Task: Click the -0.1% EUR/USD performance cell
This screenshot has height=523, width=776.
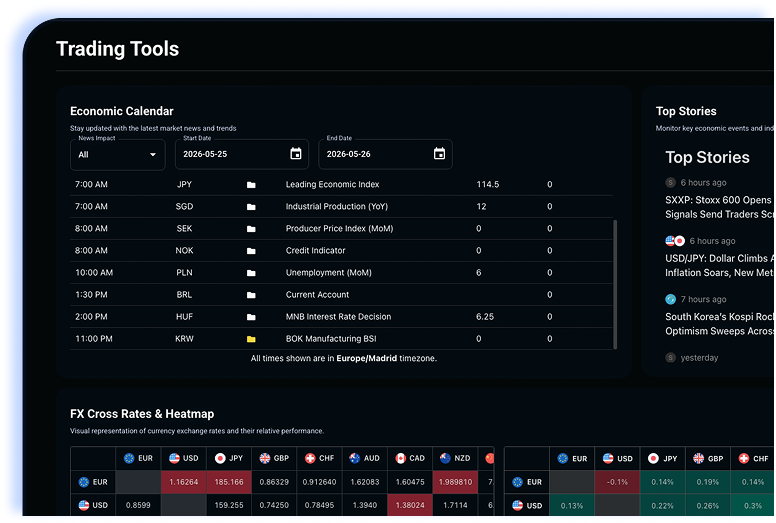Action: (617, 482)
